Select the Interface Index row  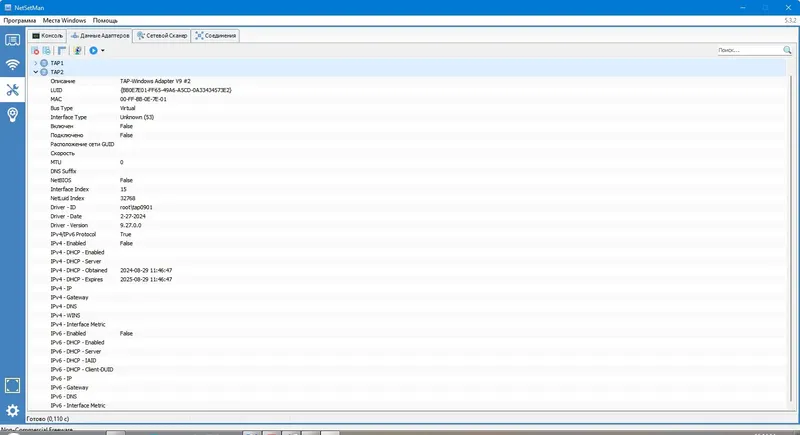point(408,189)
